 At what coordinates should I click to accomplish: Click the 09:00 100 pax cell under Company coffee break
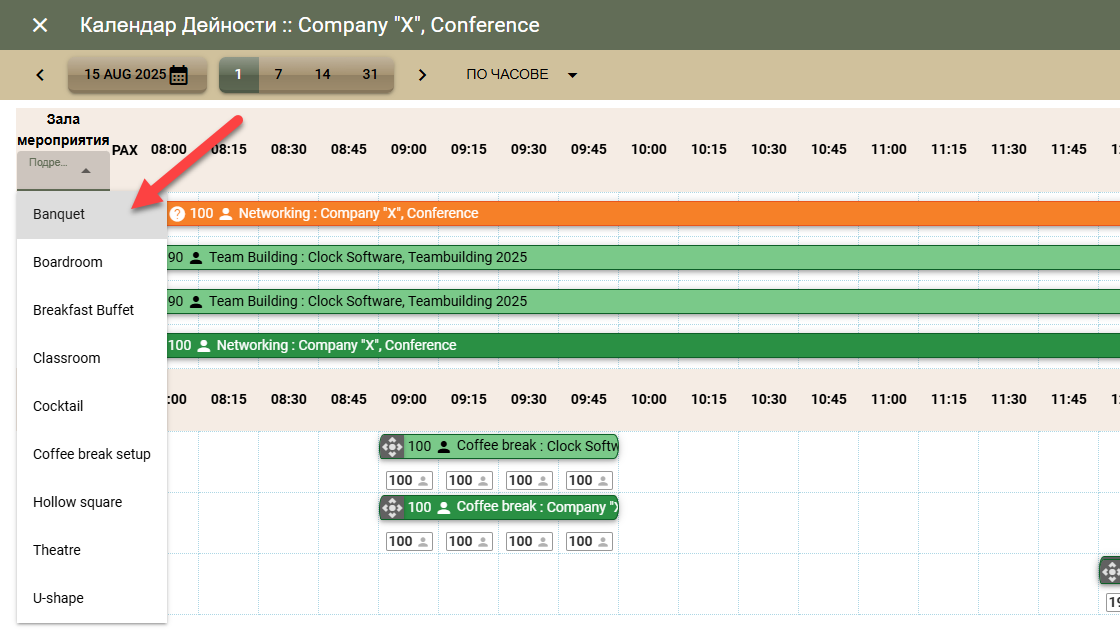pos(409,541)
